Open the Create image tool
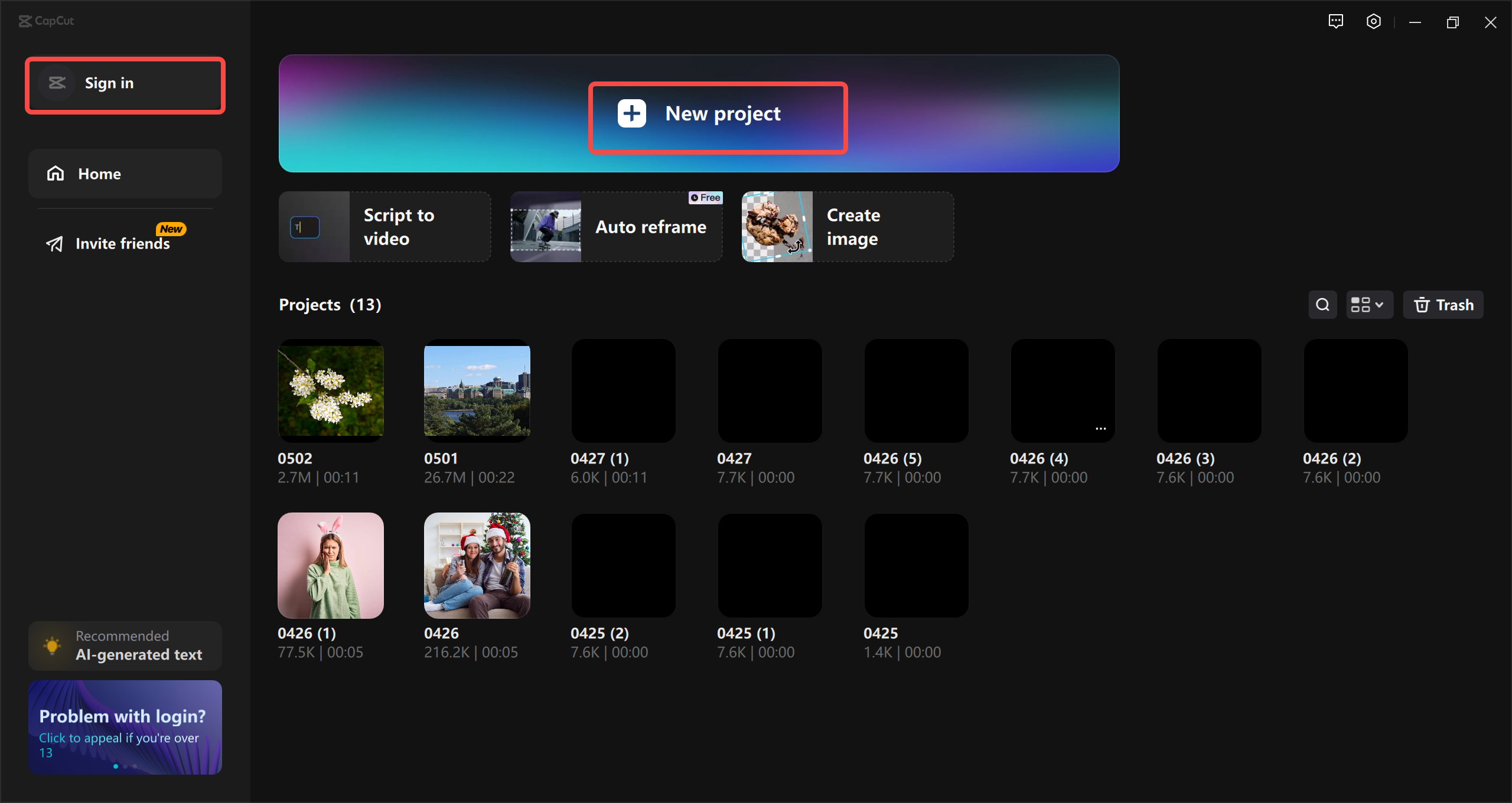 848,227
